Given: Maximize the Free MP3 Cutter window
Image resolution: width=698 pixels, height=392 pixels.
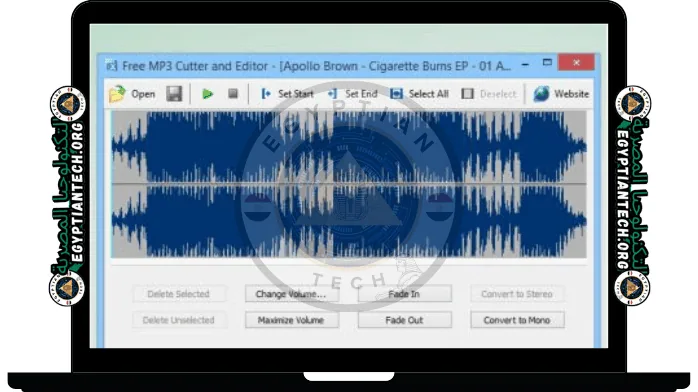Looking at the screenshot, I should click(547, 63).
